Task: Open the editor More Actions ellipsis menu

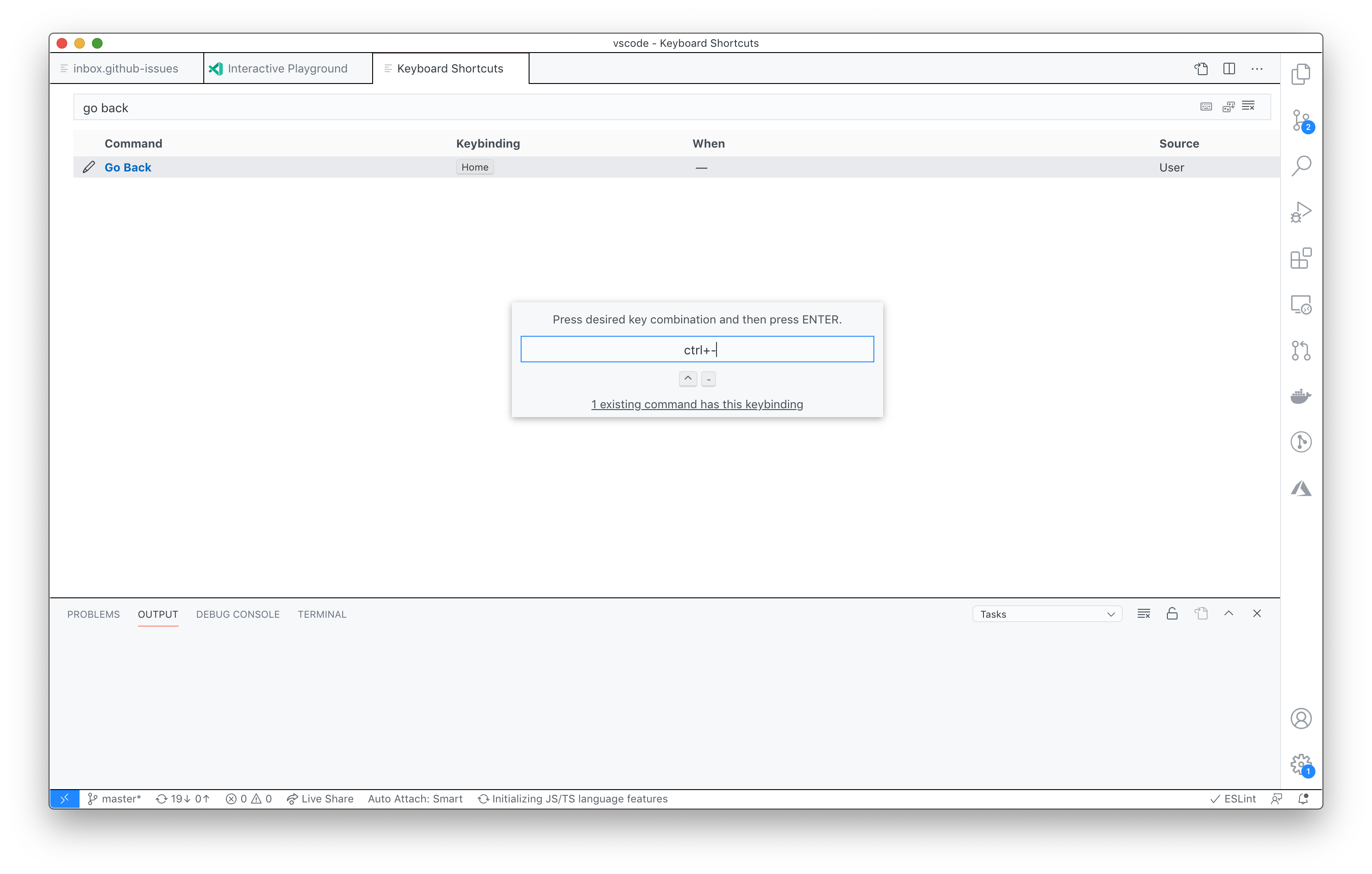Action: click(x=1256, y=68)
